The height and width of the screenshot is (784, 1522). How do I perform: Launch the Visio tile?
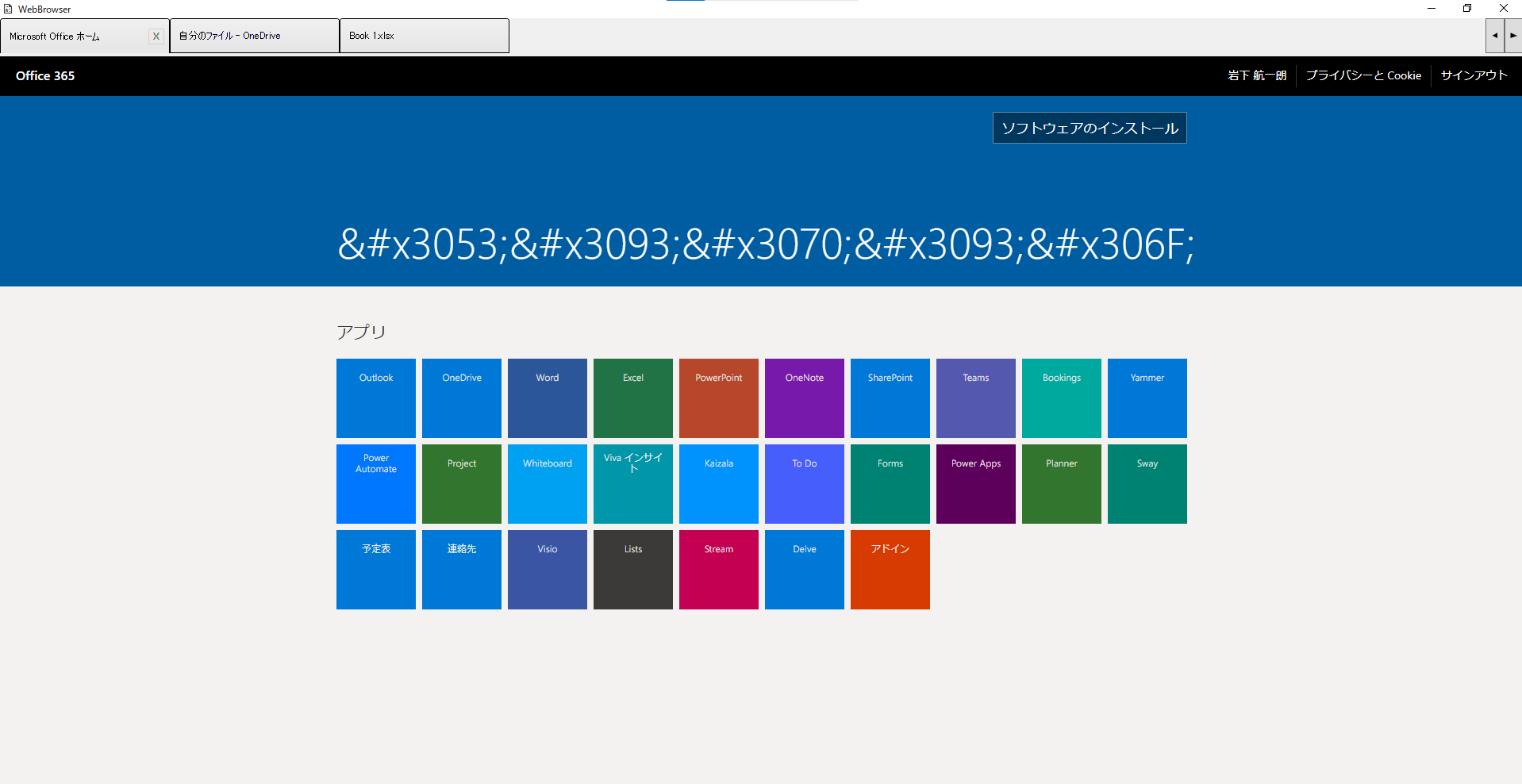548,570
